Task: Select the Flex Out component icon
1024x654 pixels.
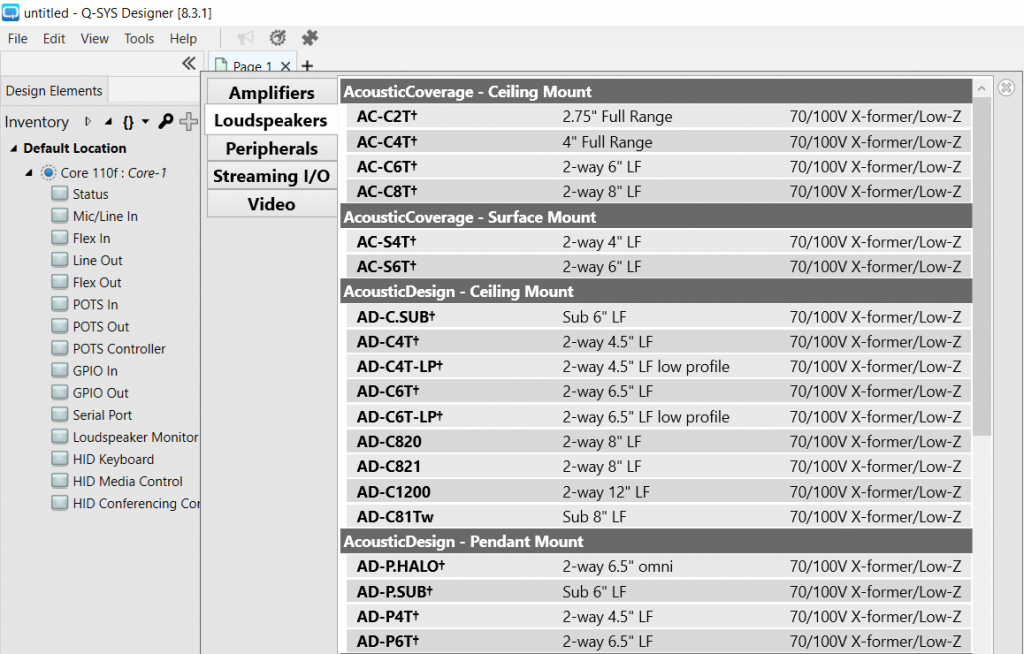Action: pyautogui.click(x=59, y=282)
